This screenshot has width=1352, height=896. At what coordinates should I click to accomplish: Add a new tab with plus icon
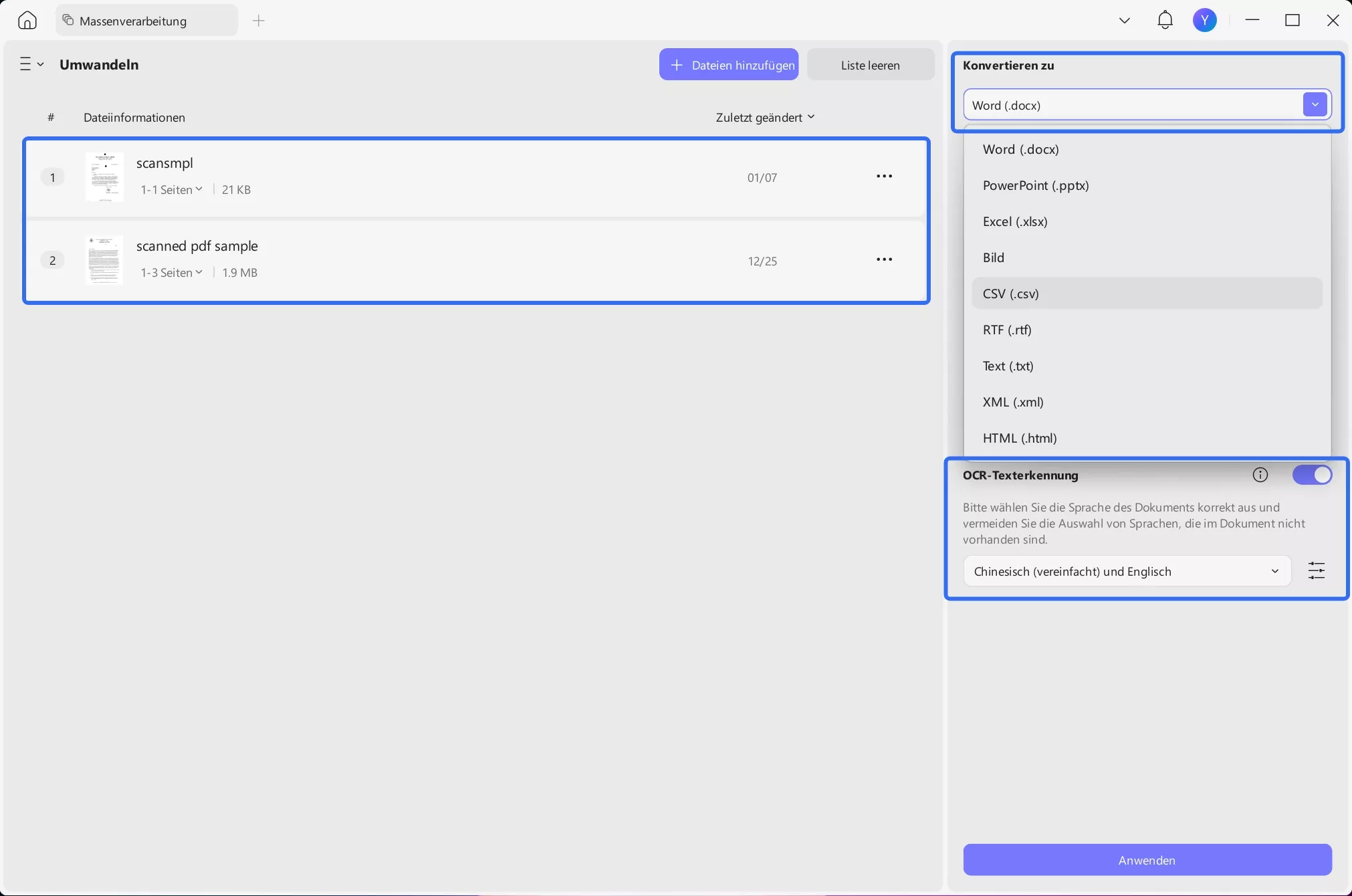tap(259, 21)
